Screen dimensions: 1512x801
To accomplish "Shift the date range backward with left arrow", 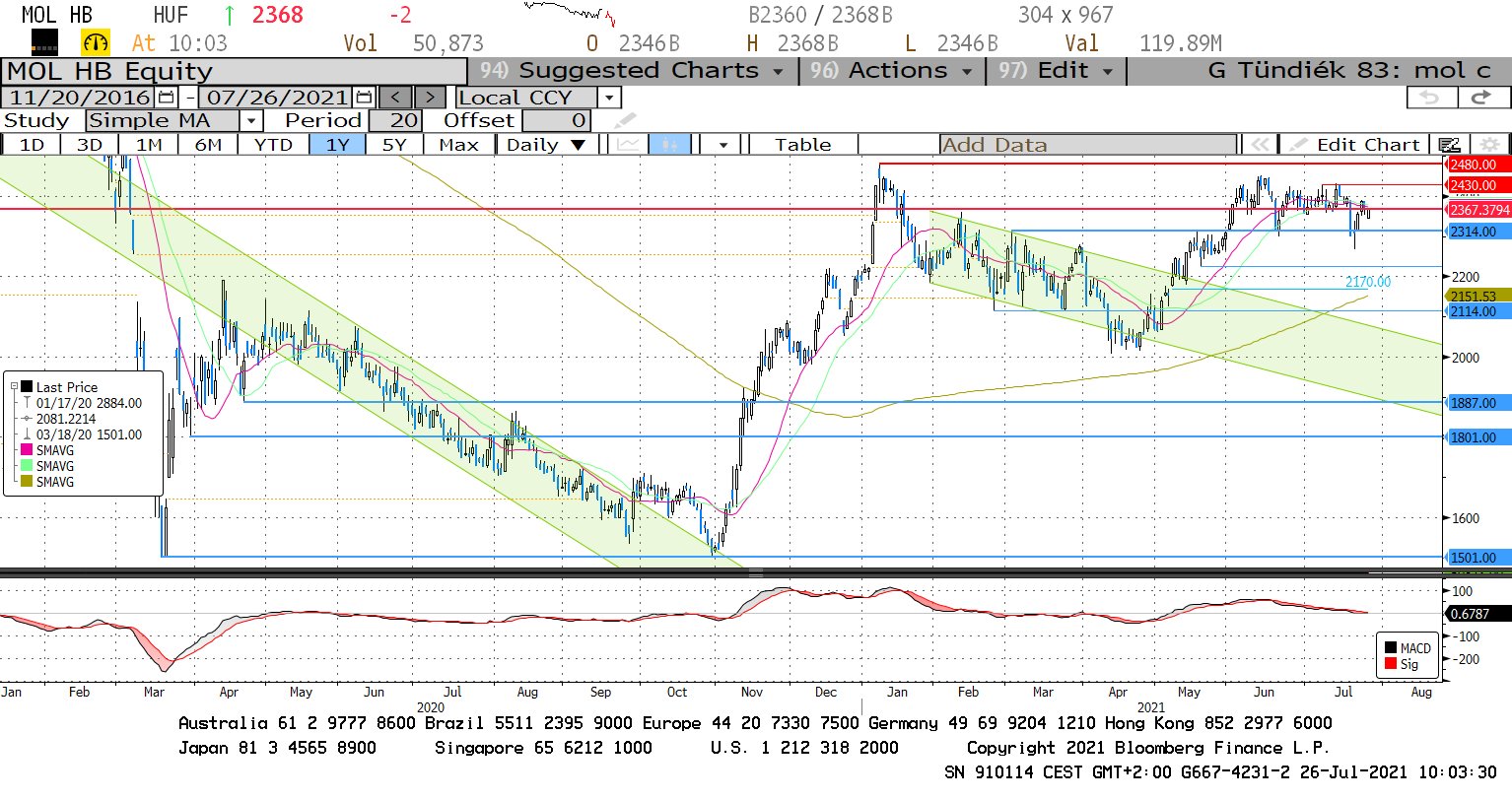I will (x=395, y=98).
